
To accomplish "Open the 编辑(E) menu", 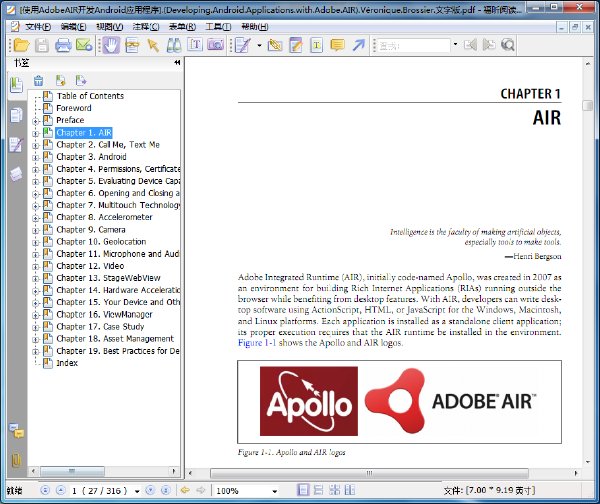I will (x=73, y=27).
